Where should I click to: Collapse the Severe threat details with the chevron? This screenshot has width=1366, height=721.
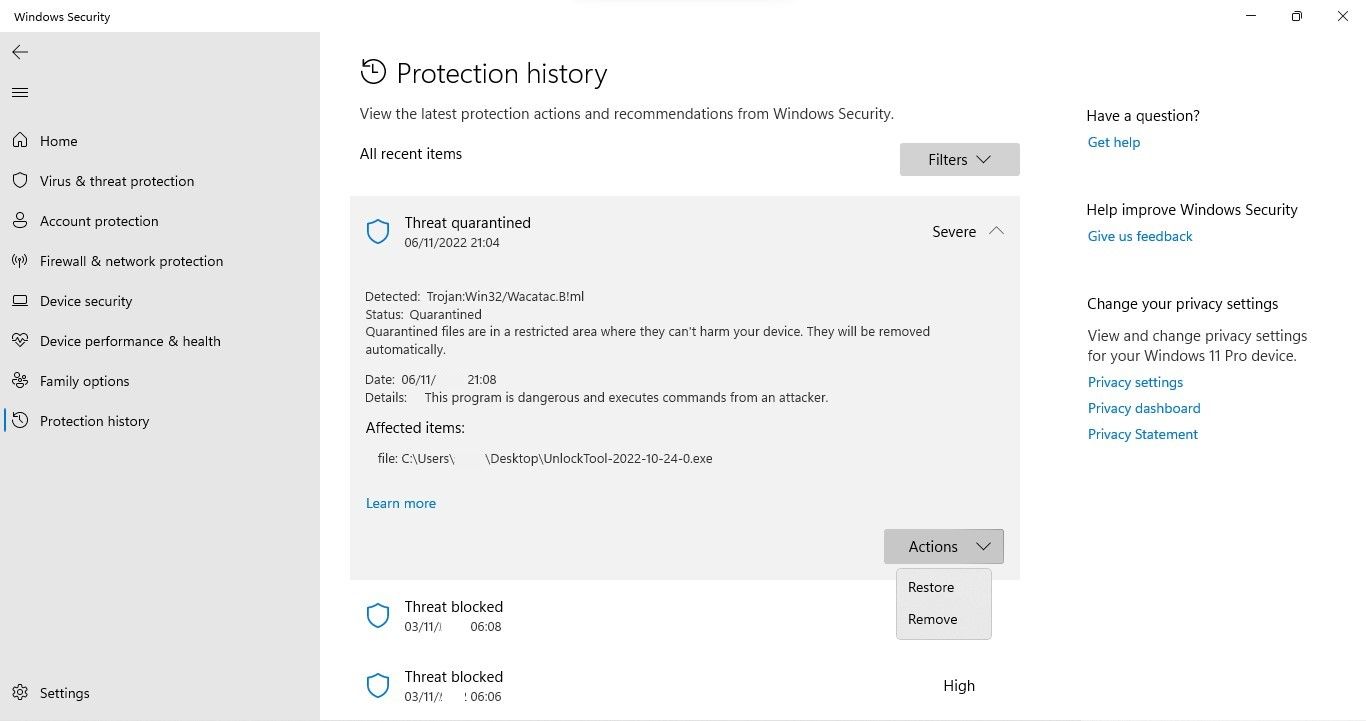996,231
